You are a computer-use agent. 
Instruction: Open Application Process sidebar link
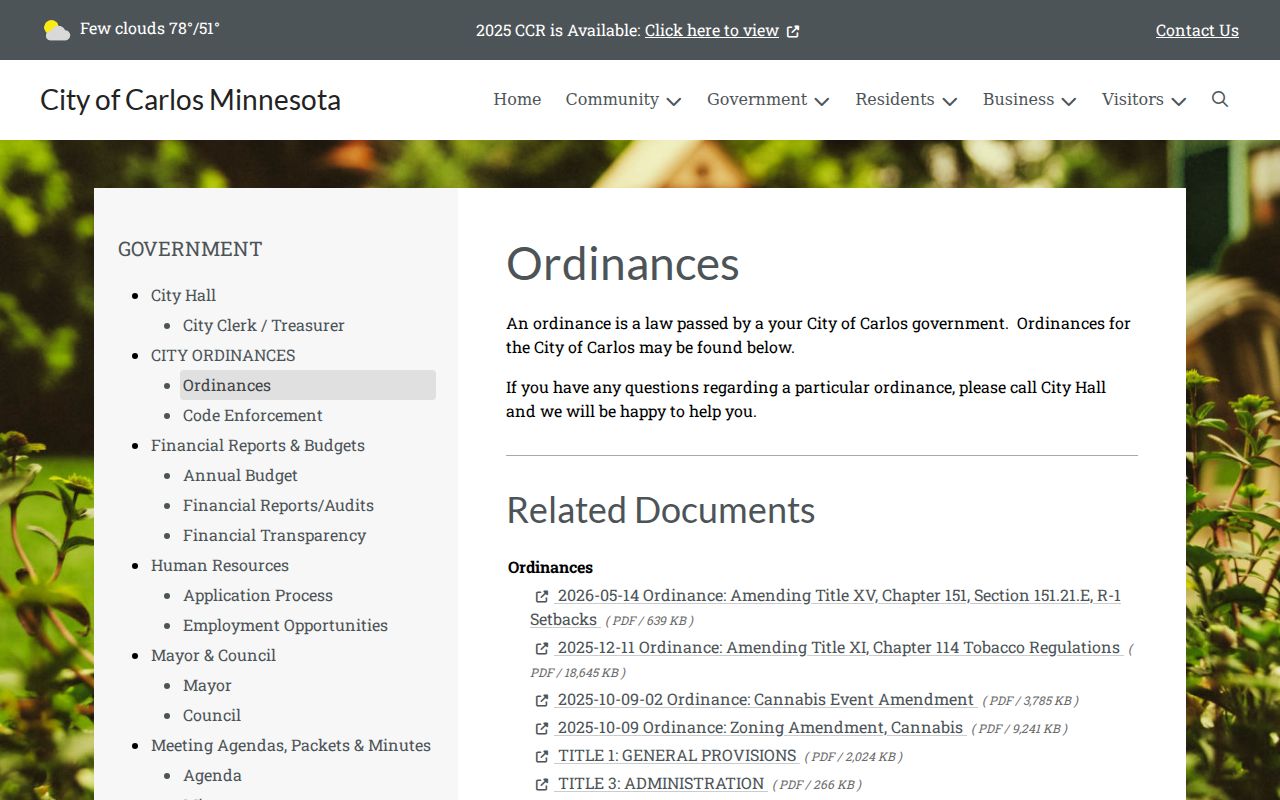click(258, 595)
